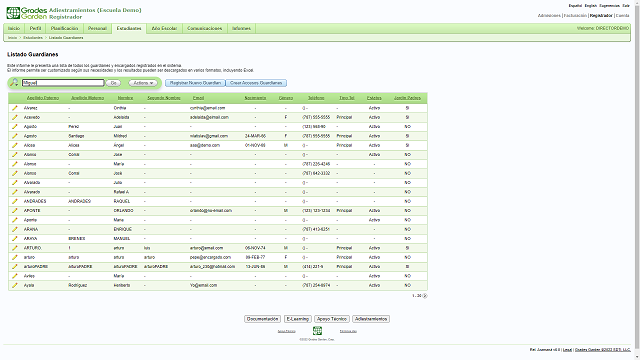The height and width of the screenshot is (360, 640).
Task: Edit guardian Agosto Perez Juan
Action: pos(15,127)
